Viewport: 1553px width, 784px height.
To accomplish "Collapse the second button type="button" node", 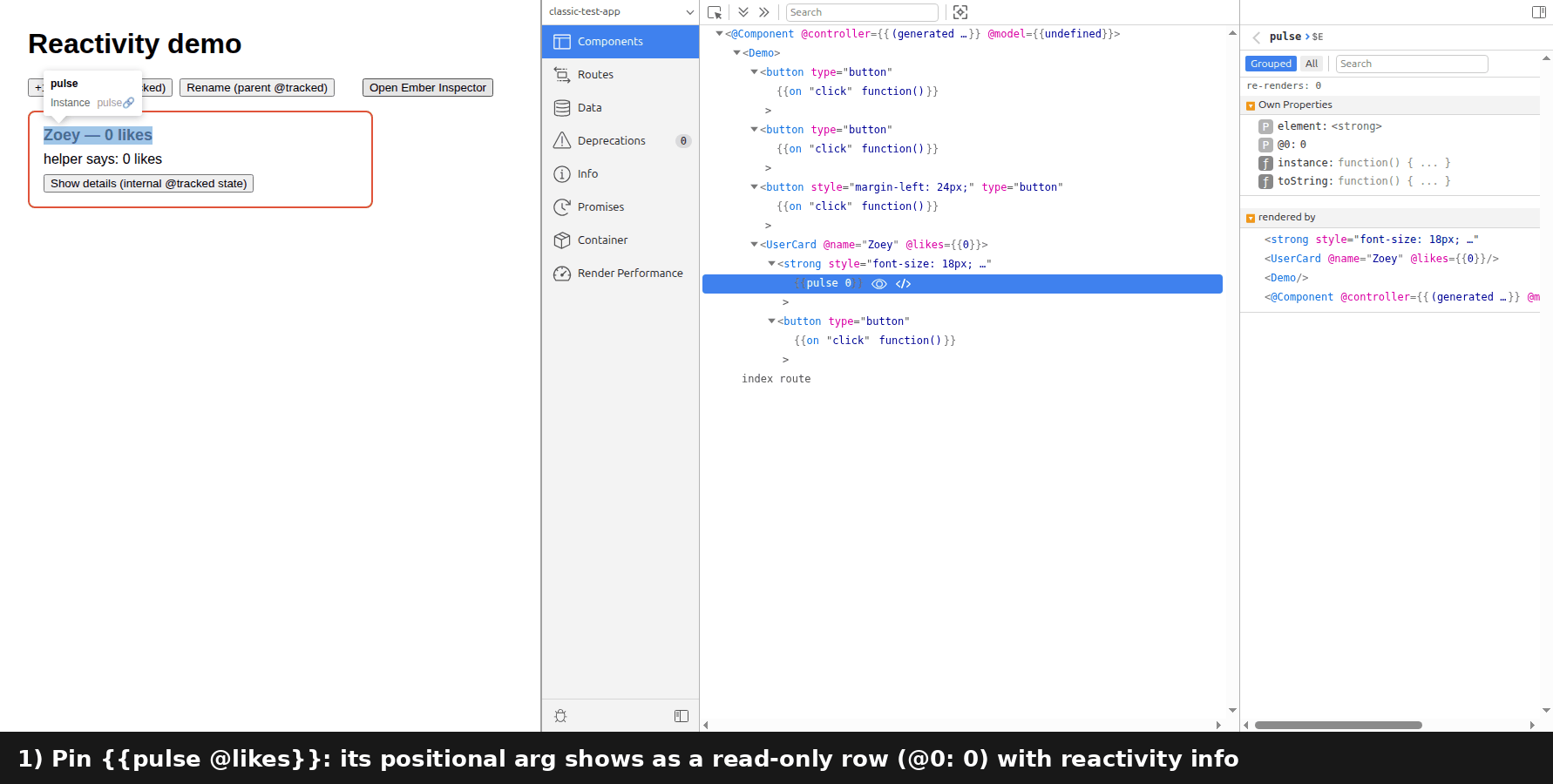I will pos(754,130).
